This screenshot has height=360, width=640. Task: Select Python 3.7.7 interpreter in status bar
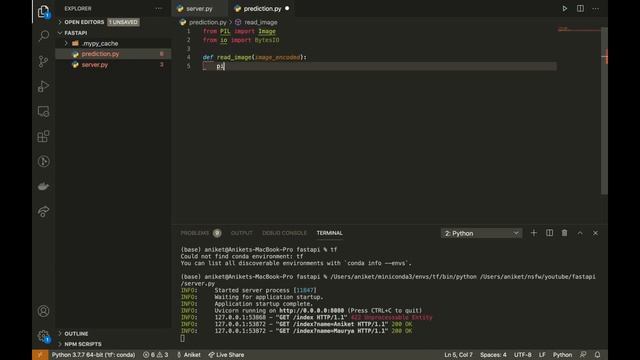(x=93, y=355)
